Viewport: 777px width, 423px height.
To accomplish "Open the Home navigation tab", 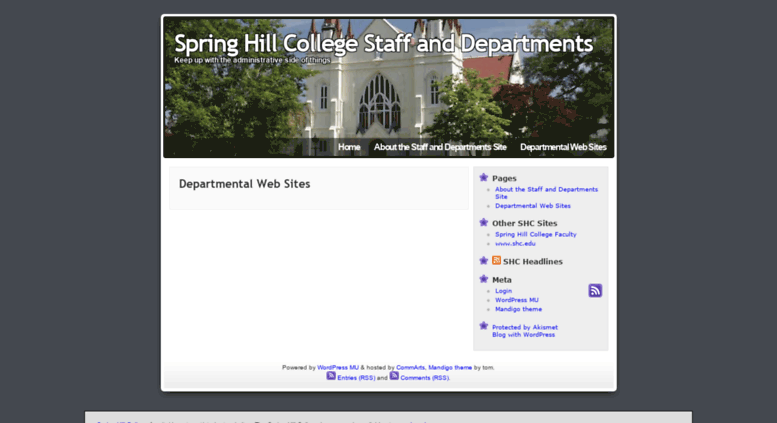I will click(349, 147).
